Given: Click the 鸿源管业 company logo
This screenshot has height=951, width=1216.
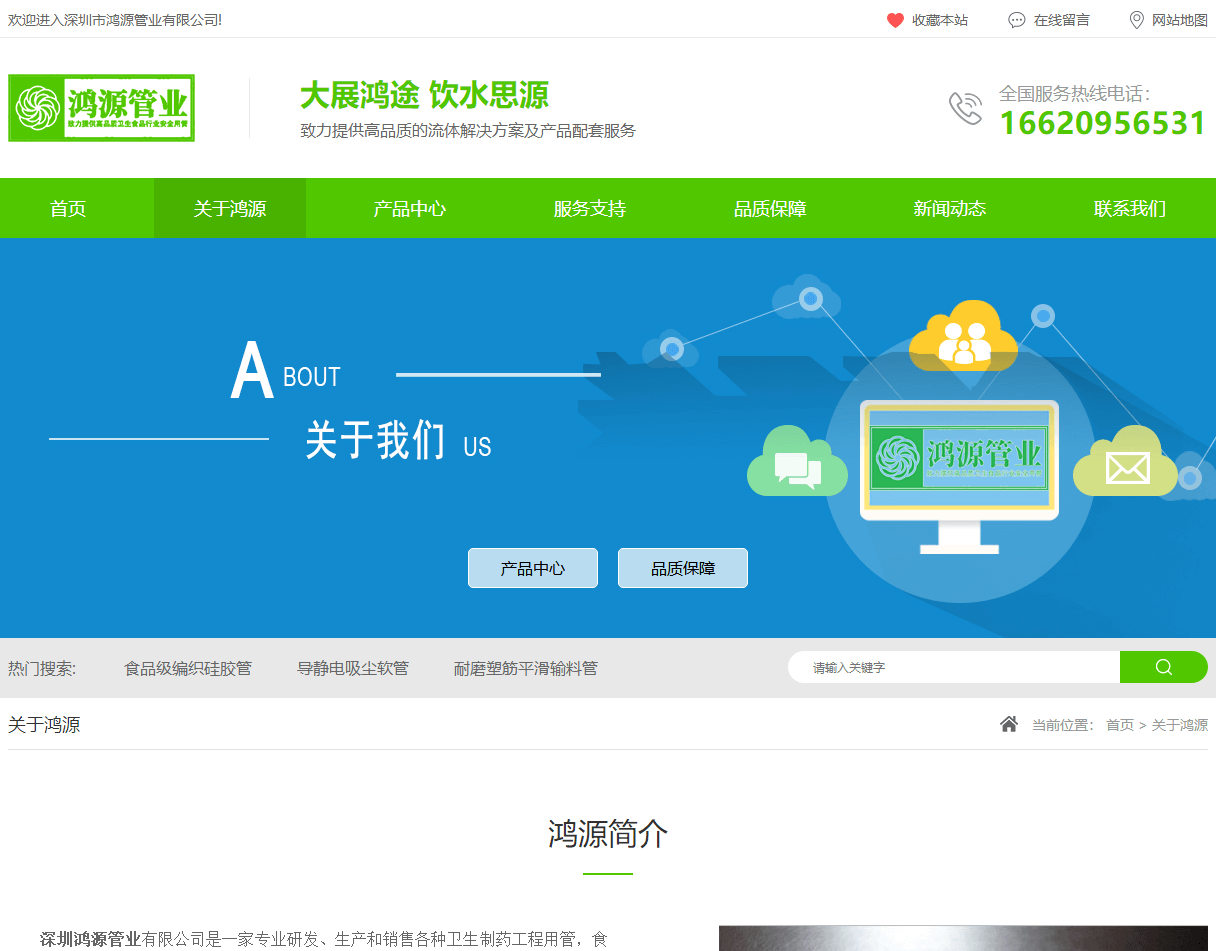Looking at the screenshot, I should click(101, 107).
